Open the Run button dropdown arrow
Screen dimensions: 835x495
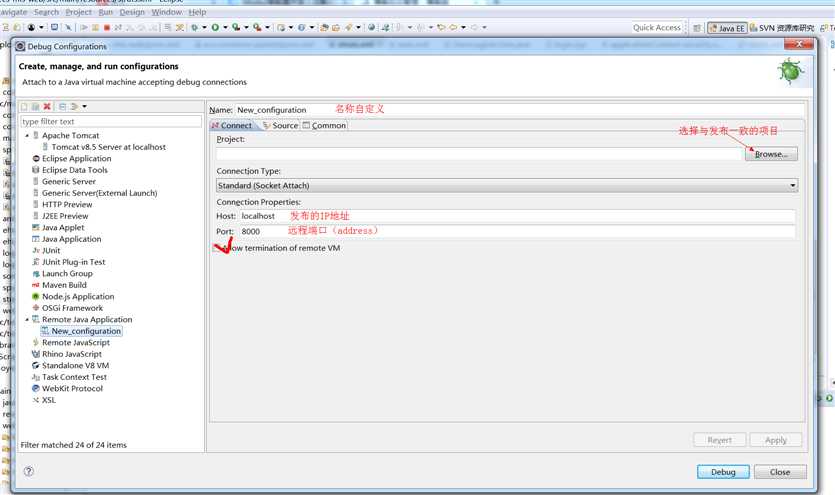click(225, 27)
